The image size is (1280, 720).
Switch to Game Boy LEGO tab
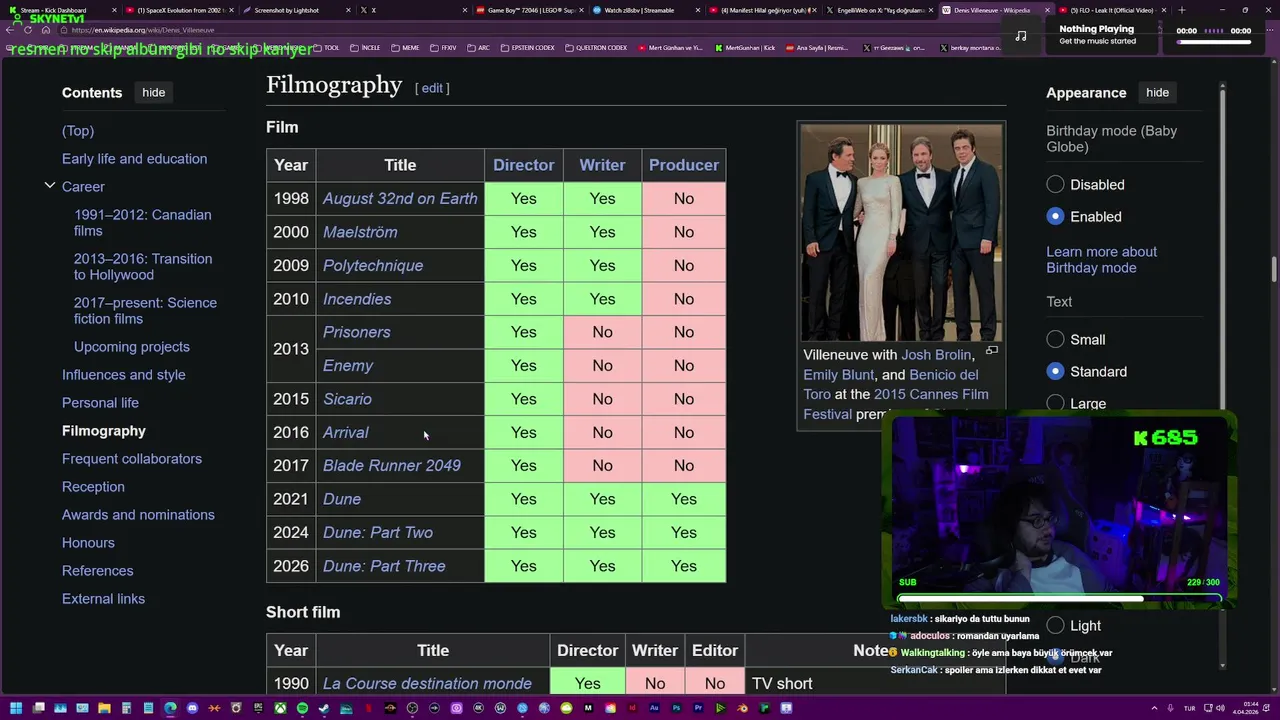[530, 10]
